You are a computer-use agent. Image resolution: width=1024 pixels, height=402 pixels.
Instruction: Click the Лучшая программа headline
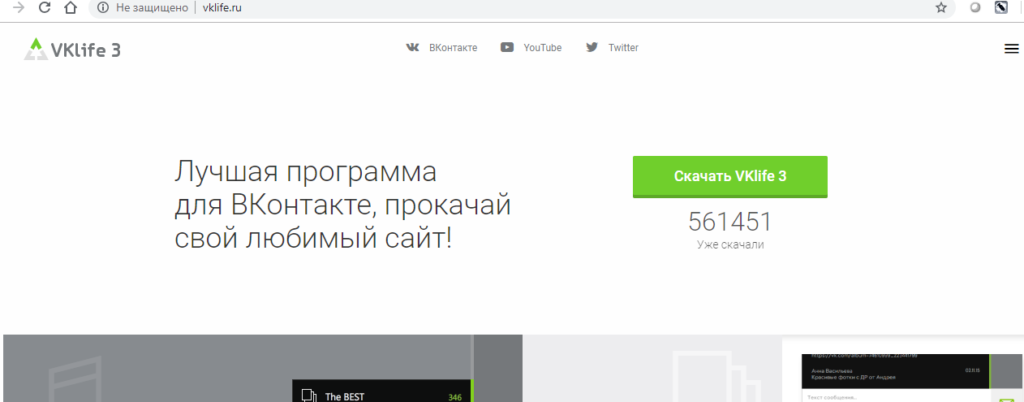coord(342,206)
